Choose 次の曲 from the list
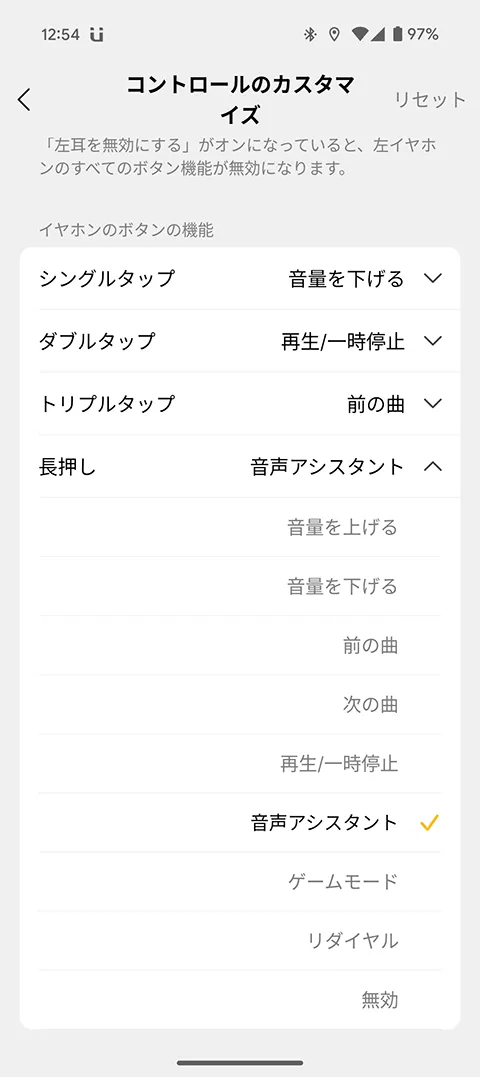480x1077 pixels. [240, 705]
